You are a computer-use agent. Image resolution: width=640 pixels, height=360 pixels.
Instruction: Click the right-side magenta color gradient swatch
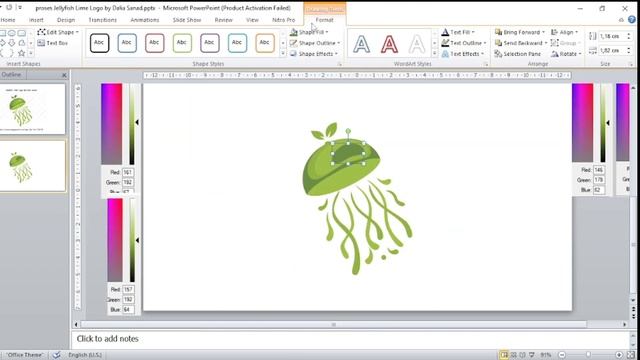582,123
